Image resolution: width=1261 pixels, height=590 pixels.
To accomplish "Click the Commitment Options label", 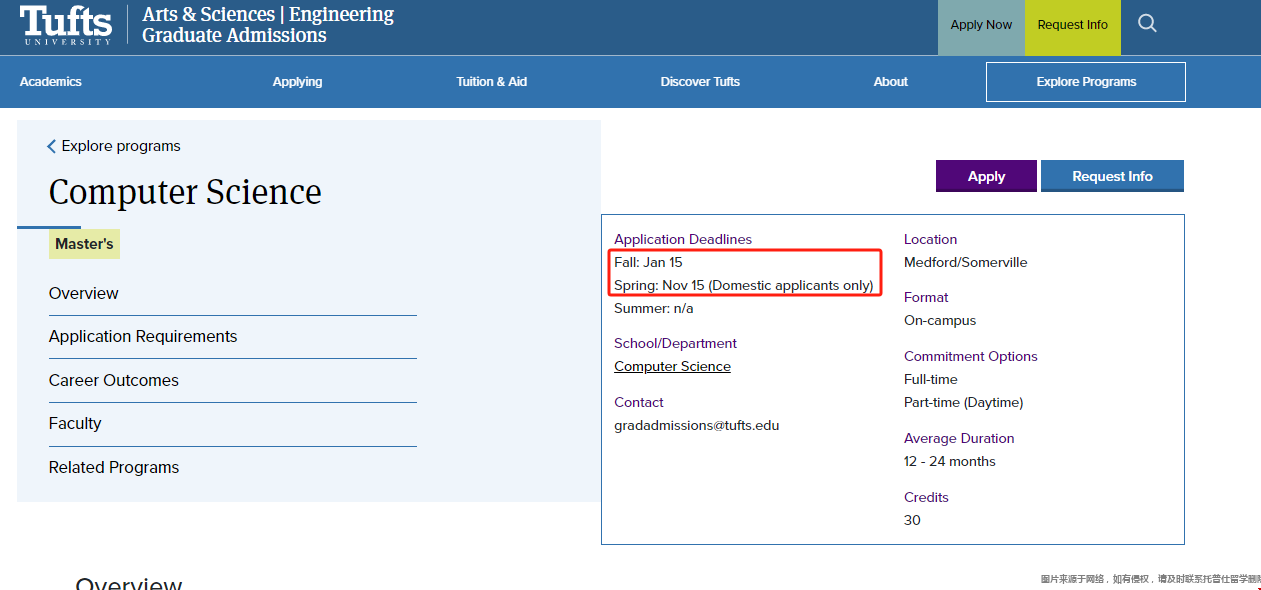I will pos(971,357).
